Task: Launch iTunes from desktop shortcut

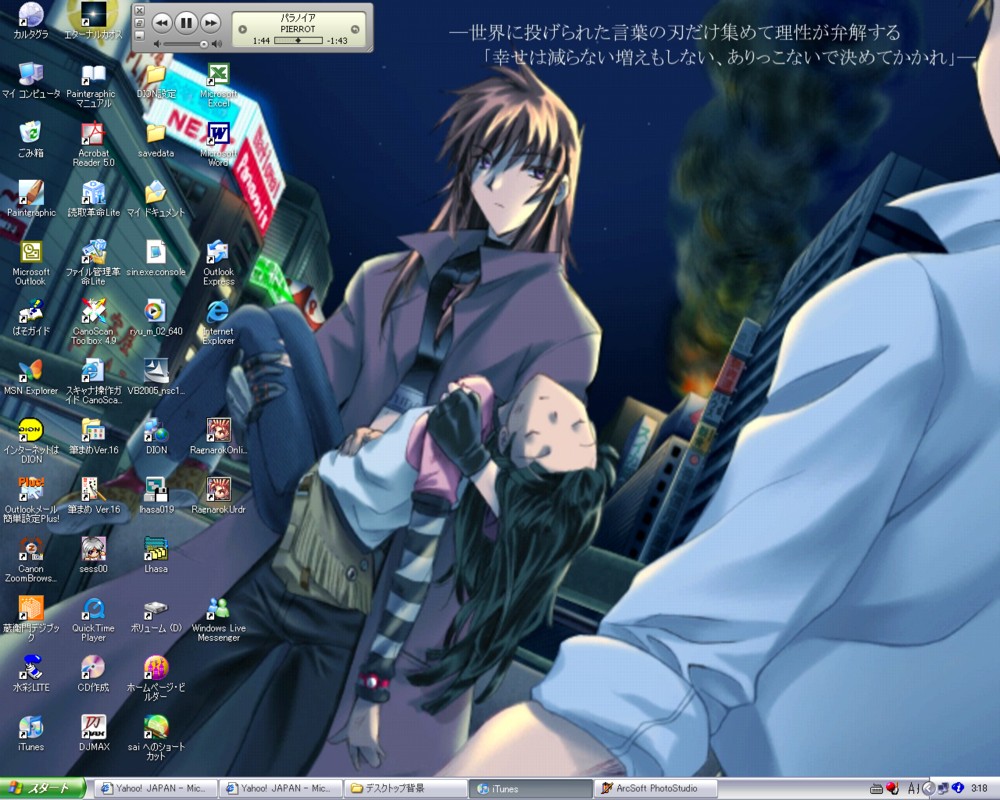Action: pos(31,733)
